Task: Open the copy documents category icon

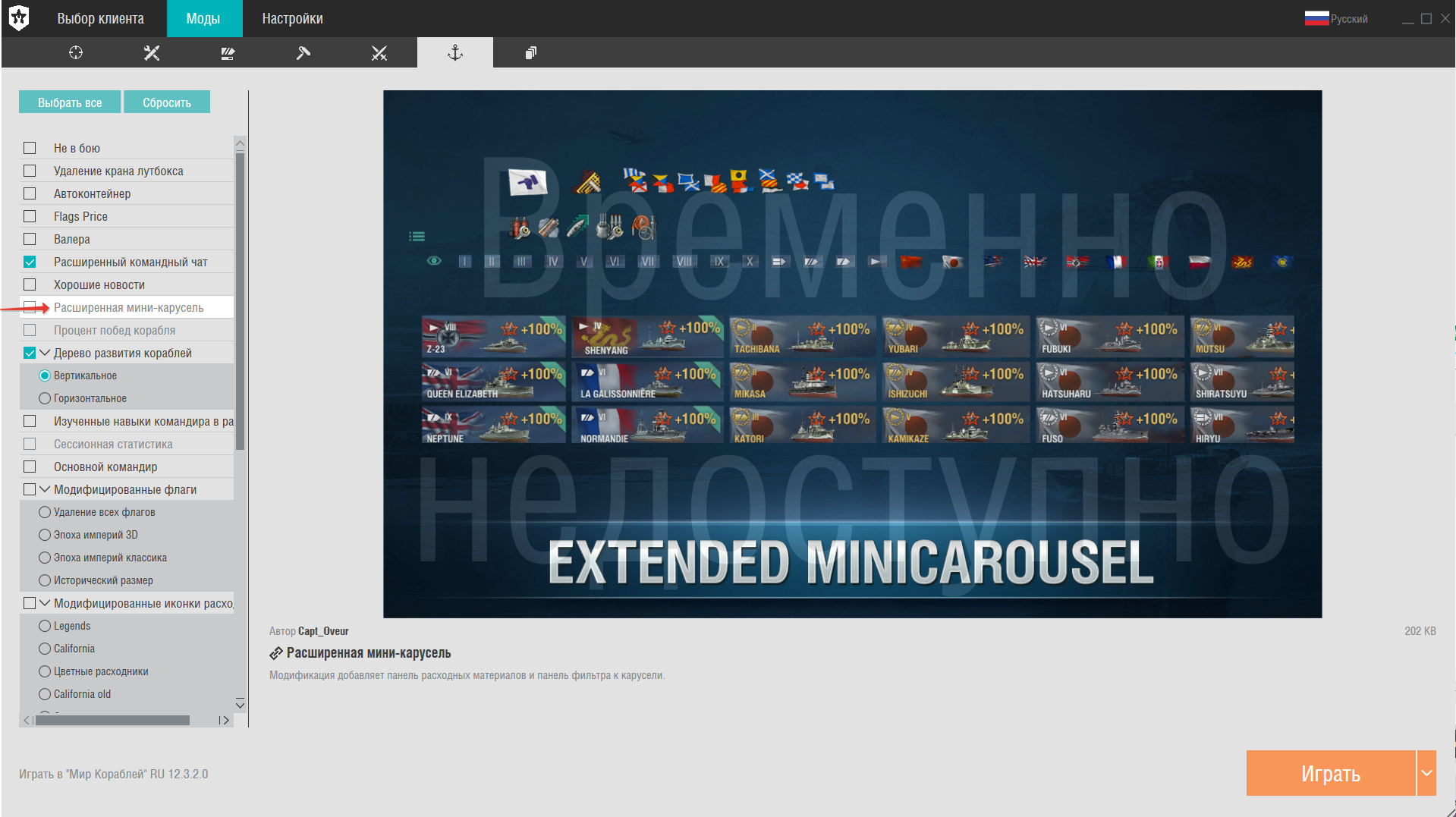Action: click(531, 52)
